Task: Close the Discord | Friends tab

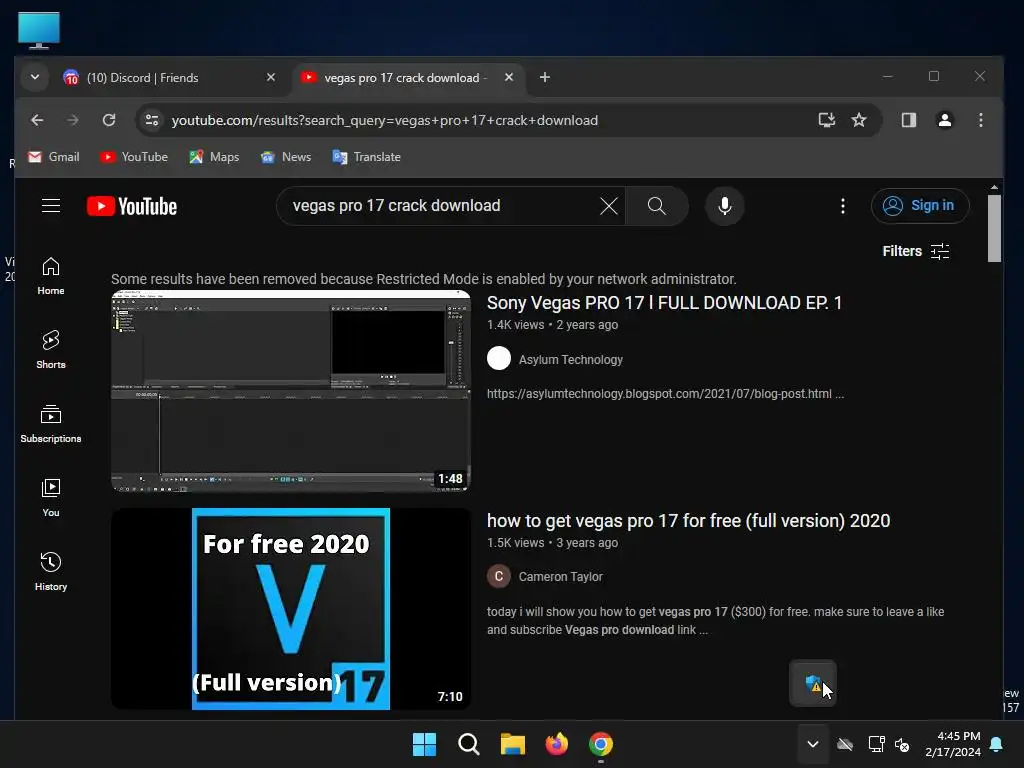Action: coord(270,78)
